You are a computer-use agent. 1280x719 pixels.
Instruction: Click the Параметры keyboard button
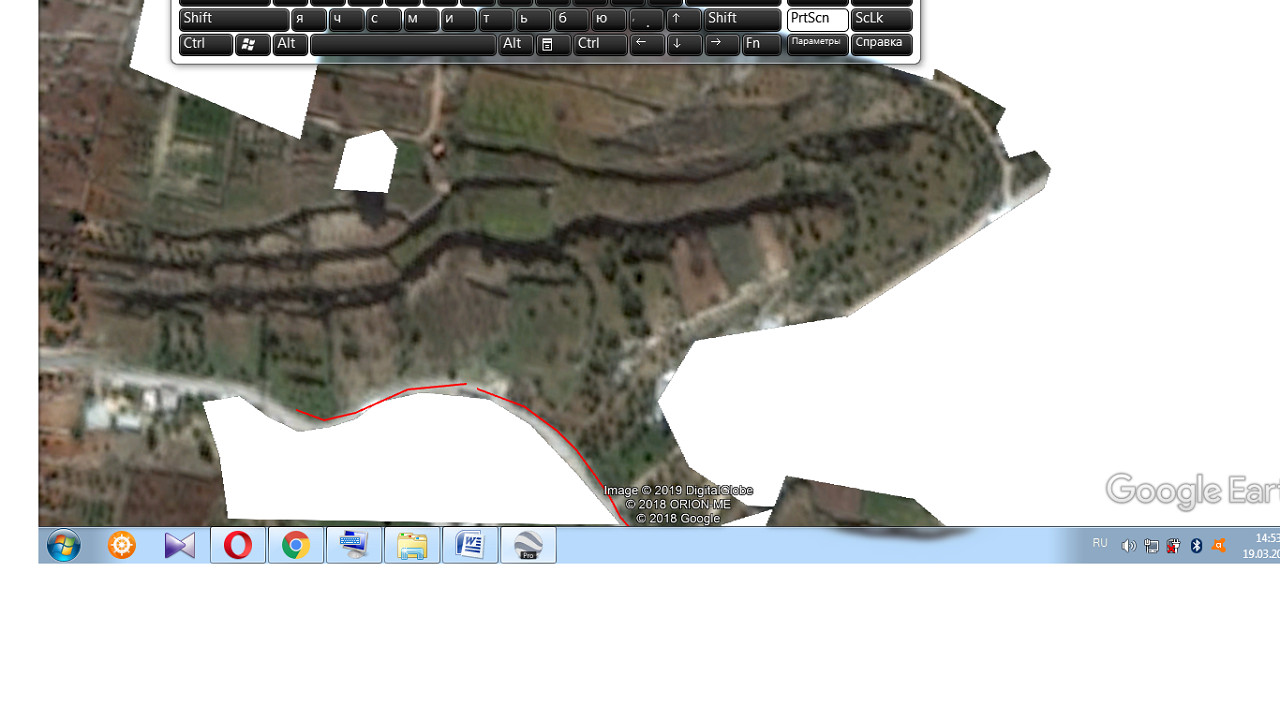(x=817, y=43)
